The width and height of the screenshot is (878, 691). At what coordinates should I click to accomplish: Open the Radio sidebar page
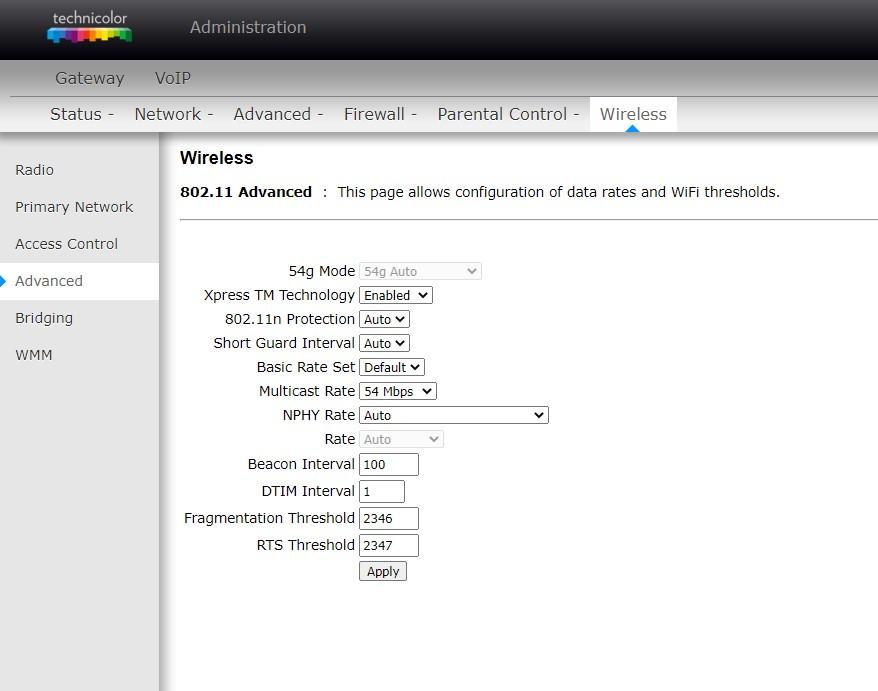[35, 170]
